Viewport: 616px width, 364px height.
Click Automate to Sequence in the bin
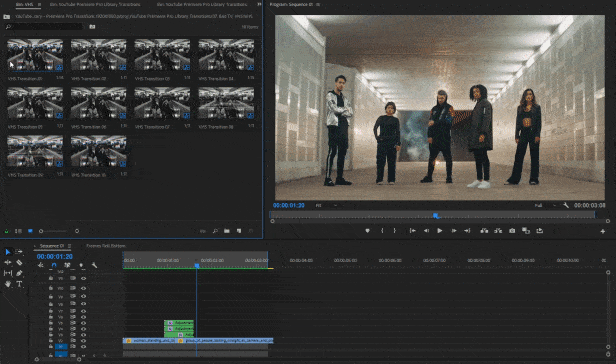pos(203,231)
